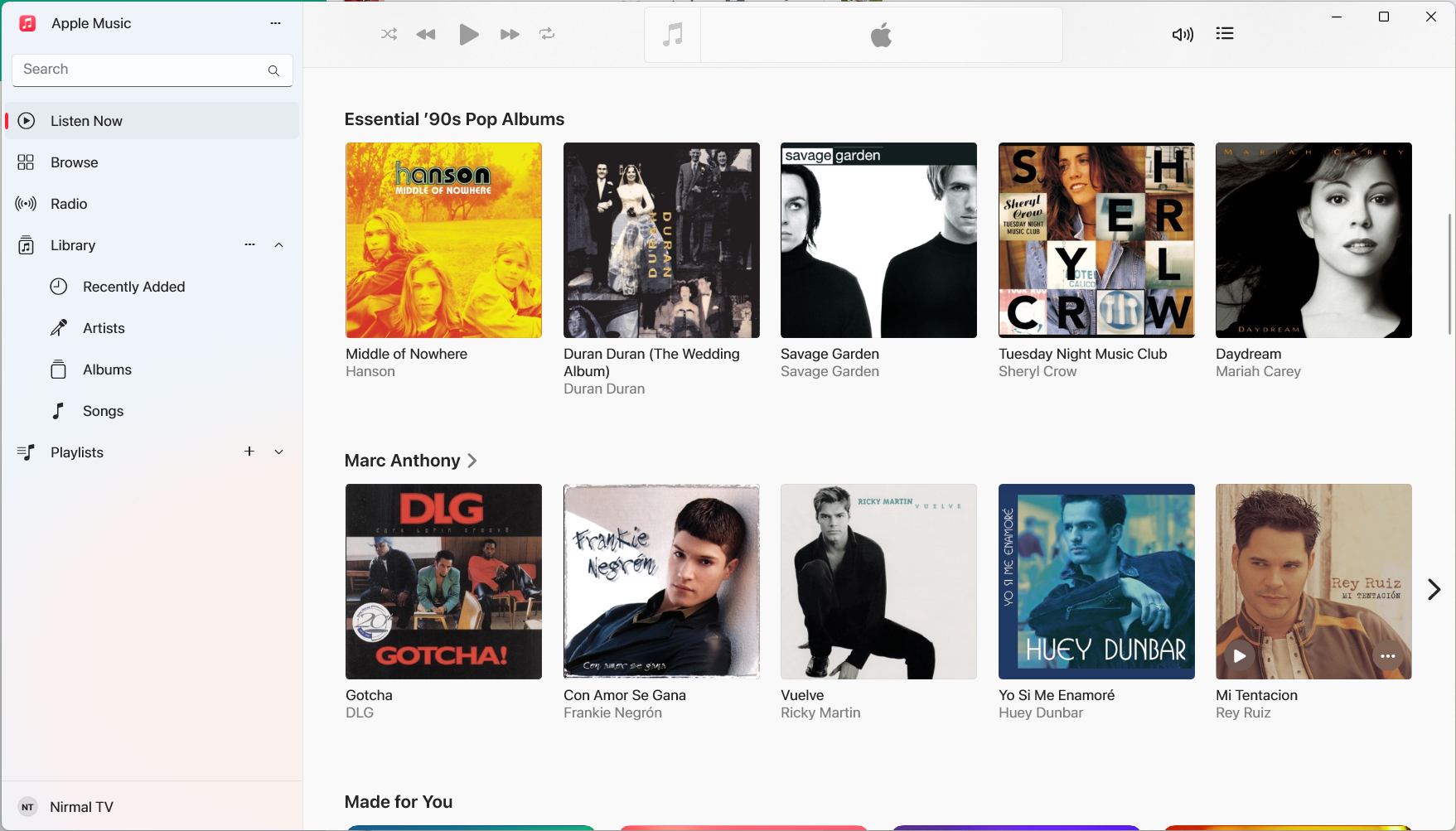The image size is (1456, 831).
Task: Click Sheryl Crow artist name
Action: click(x=1038, y=372)
